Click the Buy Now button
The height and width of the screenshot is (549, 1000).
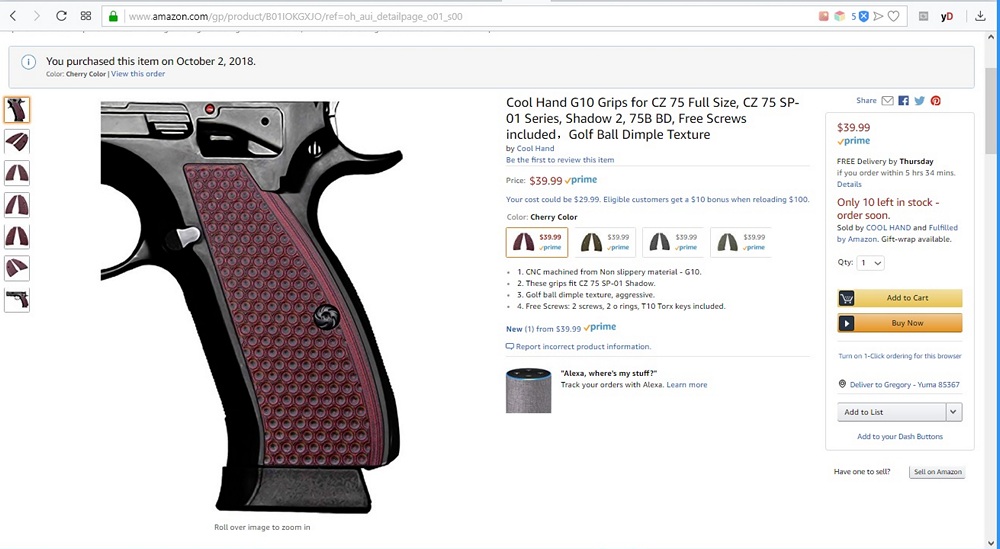click(x=899, y=323)
